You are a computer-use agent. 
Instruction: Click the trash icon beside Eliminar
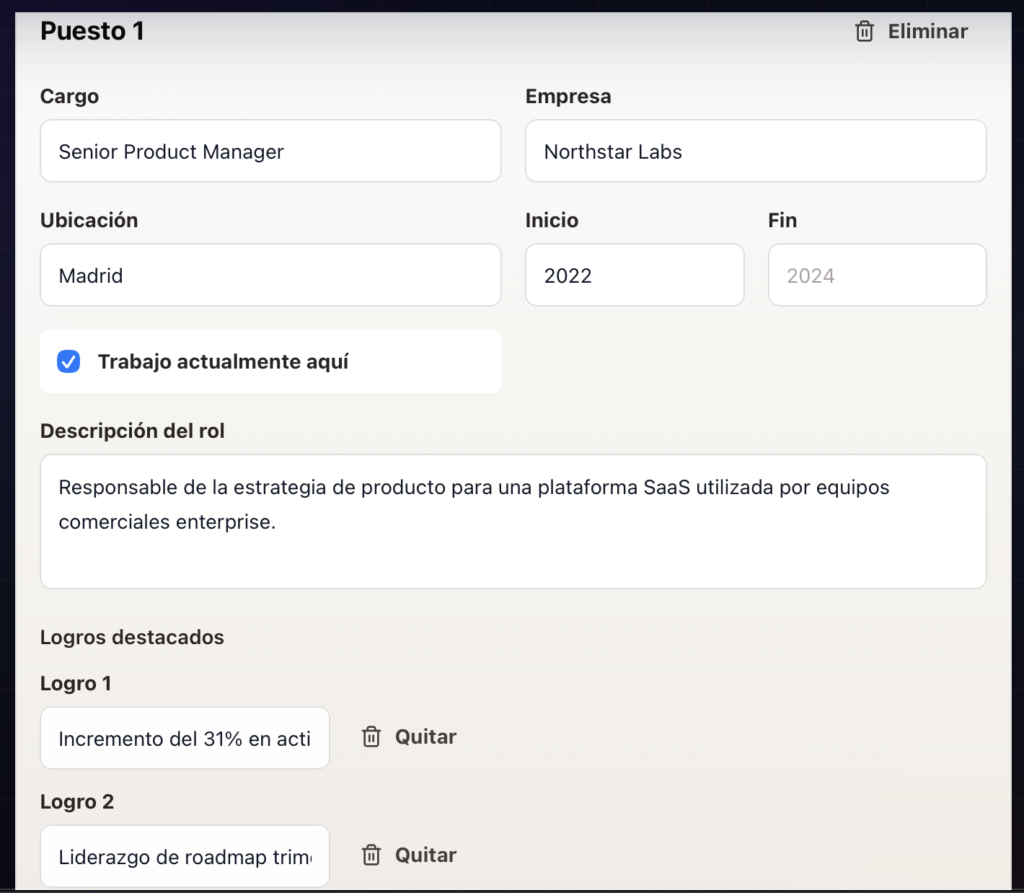click(864, 31)
